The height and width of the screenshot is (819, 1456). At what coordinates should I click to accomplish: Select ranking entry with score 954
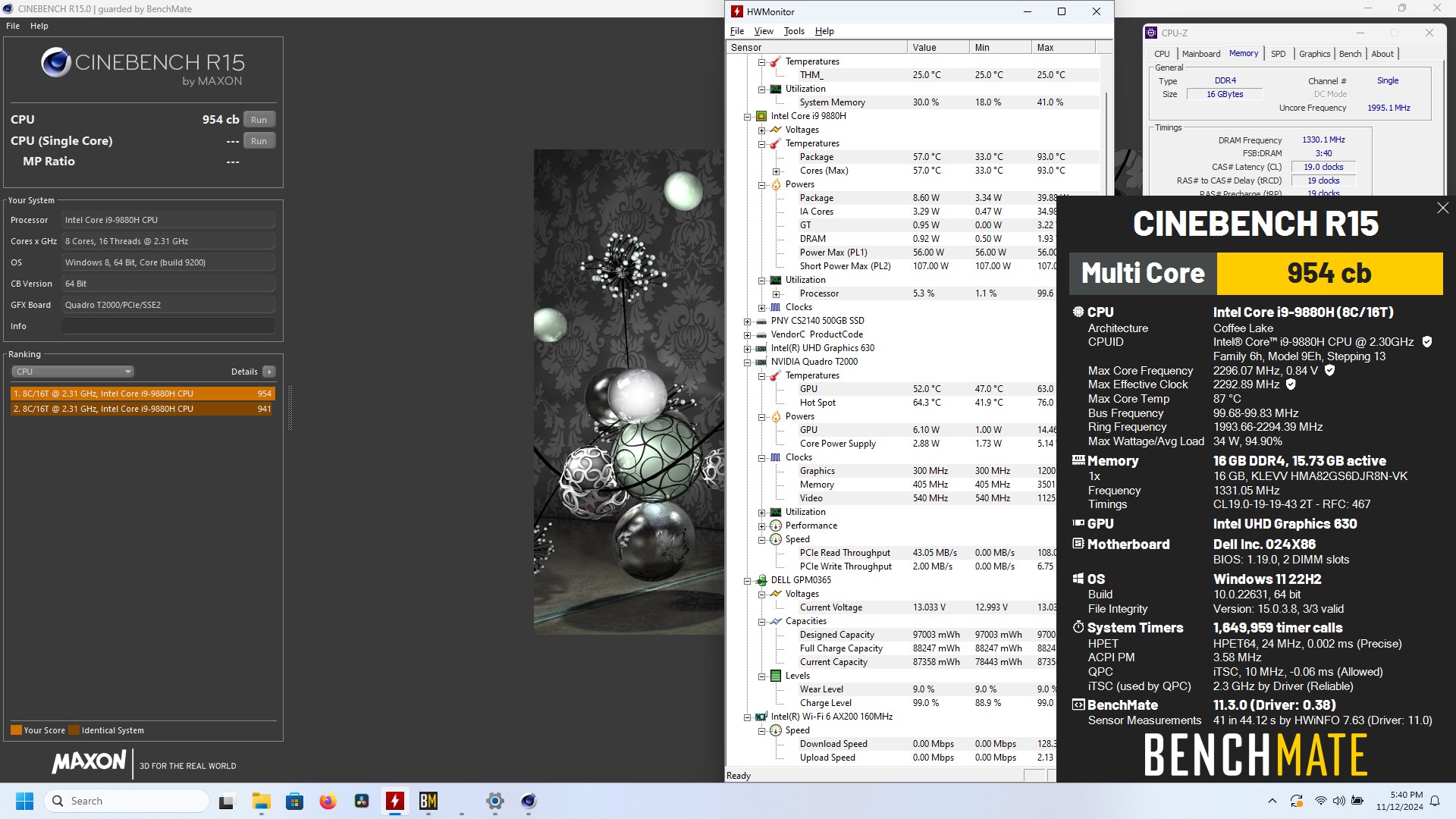tap(143, 394)
